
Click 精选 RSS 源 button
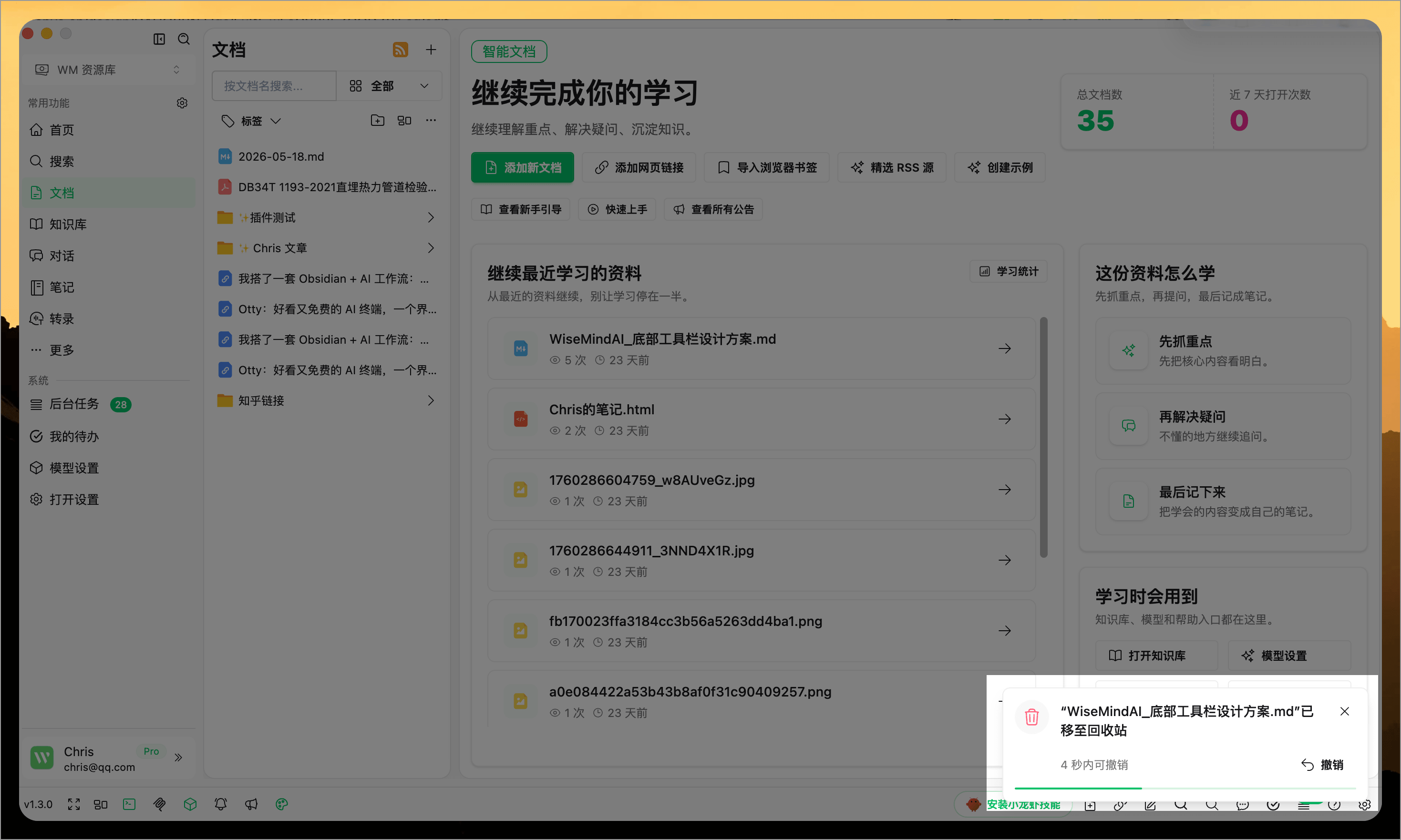892,167
